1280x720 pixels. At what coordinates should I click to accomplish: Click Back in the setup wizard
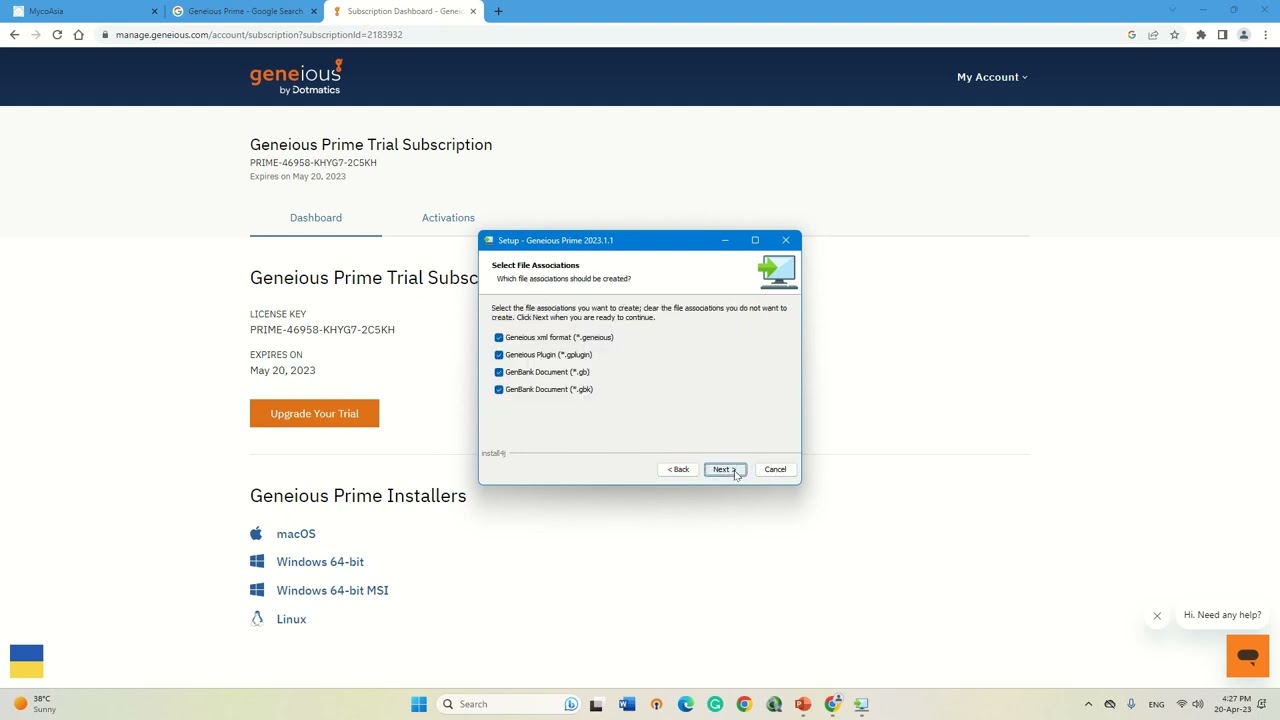pos(679,469)
